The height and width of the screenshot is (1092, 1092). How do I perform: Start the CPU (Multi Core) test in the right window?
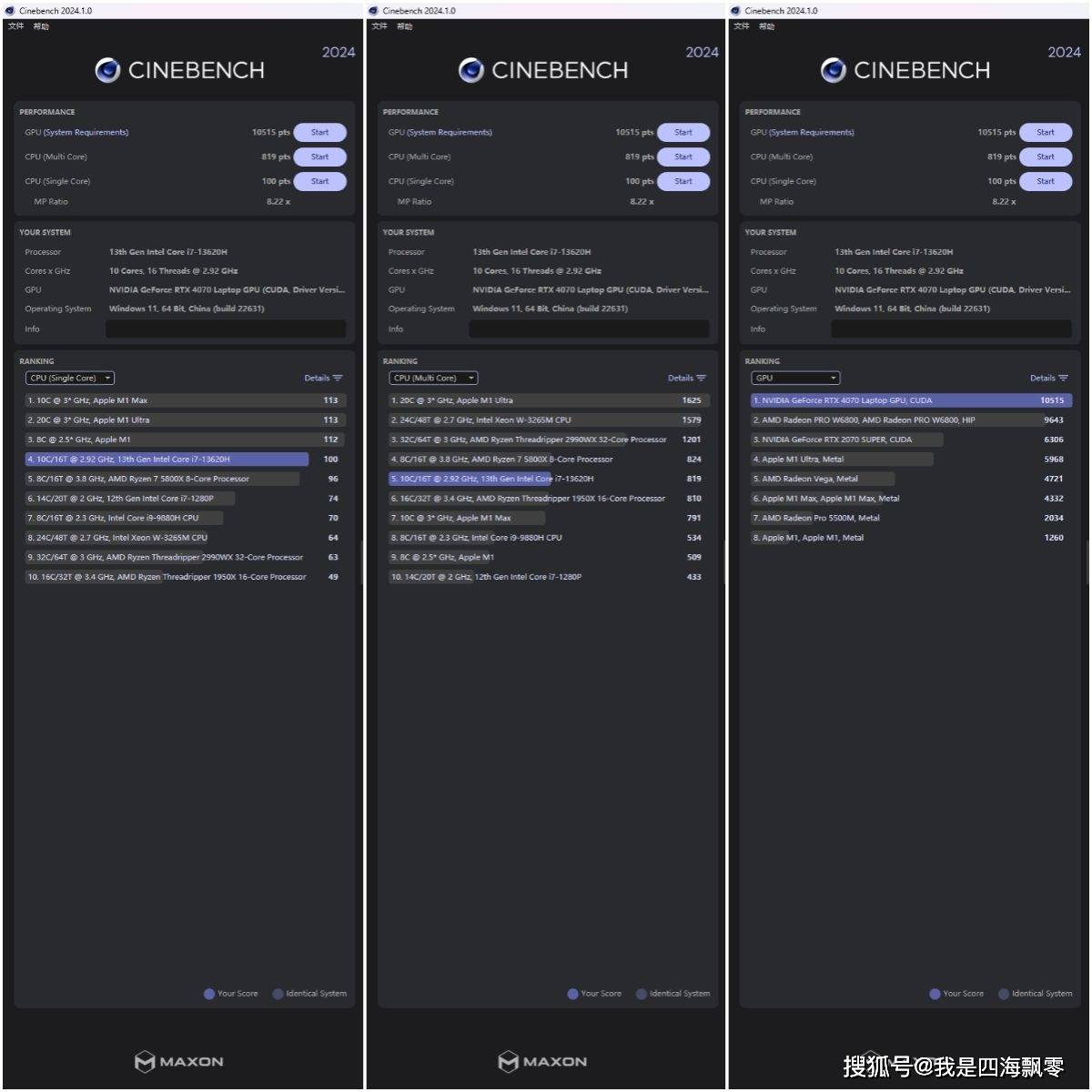tap(1046, 157)
